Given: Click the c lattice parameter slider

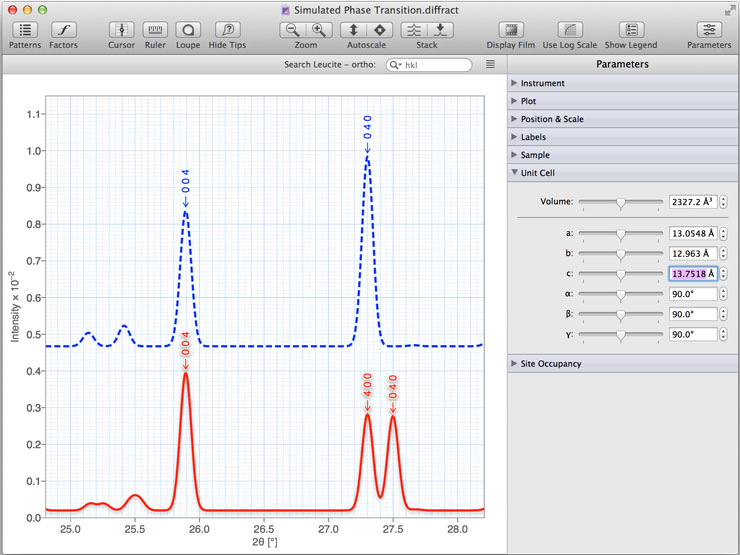Looking at the screenshot, I should pos(621,274).
